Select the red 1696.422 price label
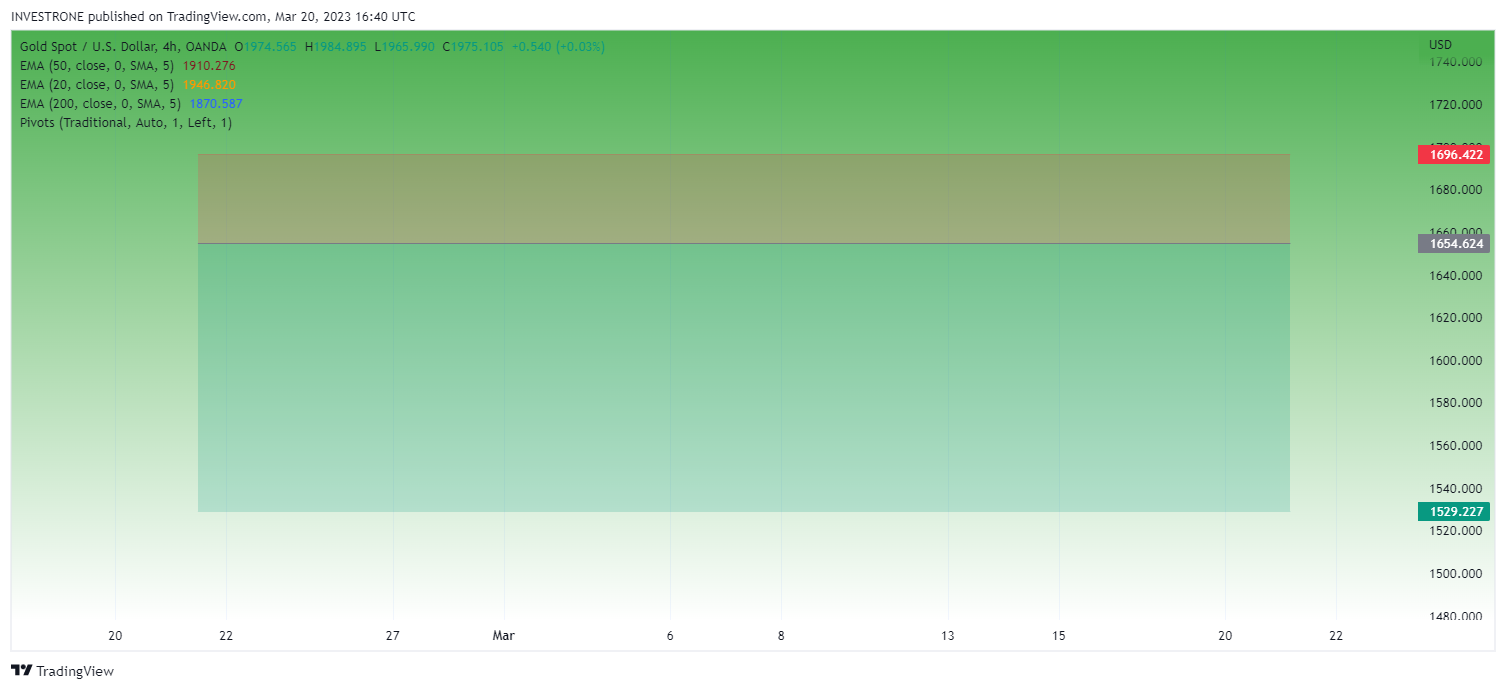1506x690 pixels. [x=1454, y=155]
